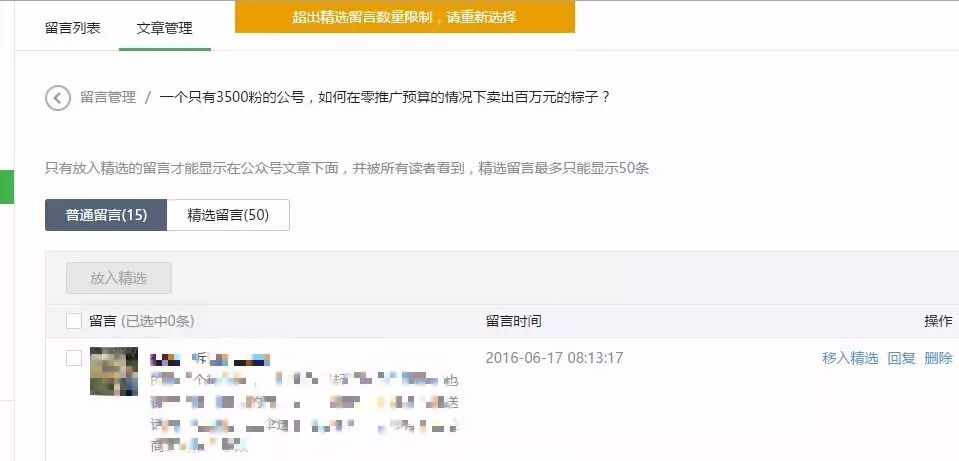Click the article title in the breadcrumb
Viewport: 959px width, 461px height.
click(x=385, y=97)
